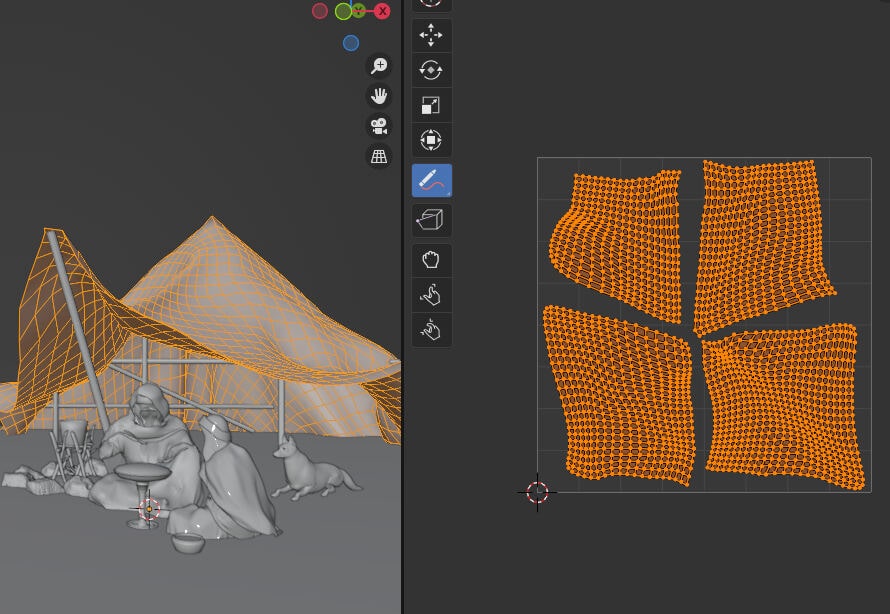Select the Move tool in the toolbar
Screen dimensions: 890x614
(x=431, y=35)
